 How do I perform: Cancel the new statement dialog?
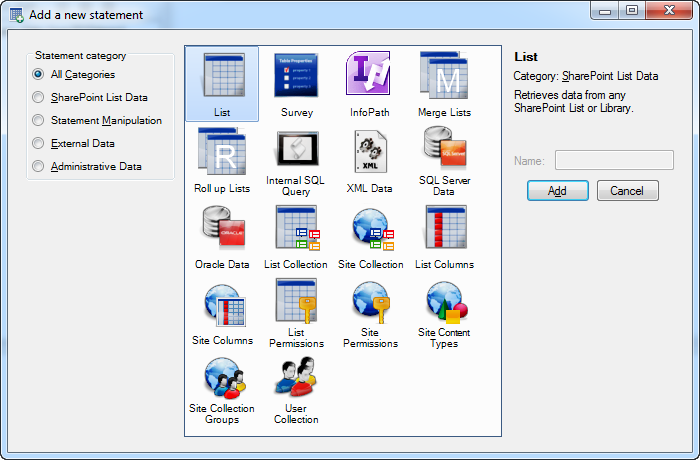click(x=627, y=190)
